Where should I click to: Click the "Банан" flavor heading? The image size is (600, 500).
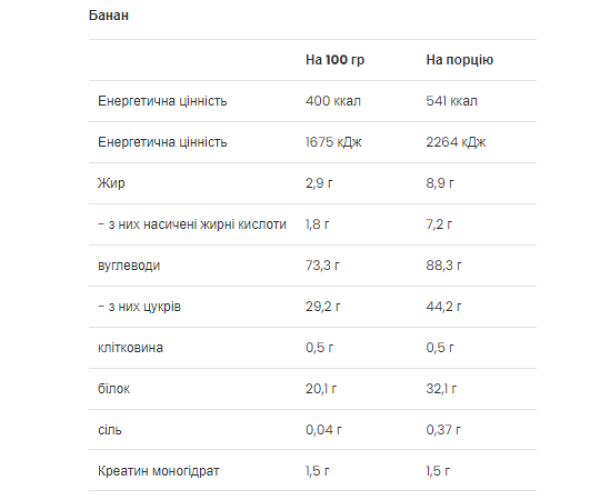(x=110, y=15)
